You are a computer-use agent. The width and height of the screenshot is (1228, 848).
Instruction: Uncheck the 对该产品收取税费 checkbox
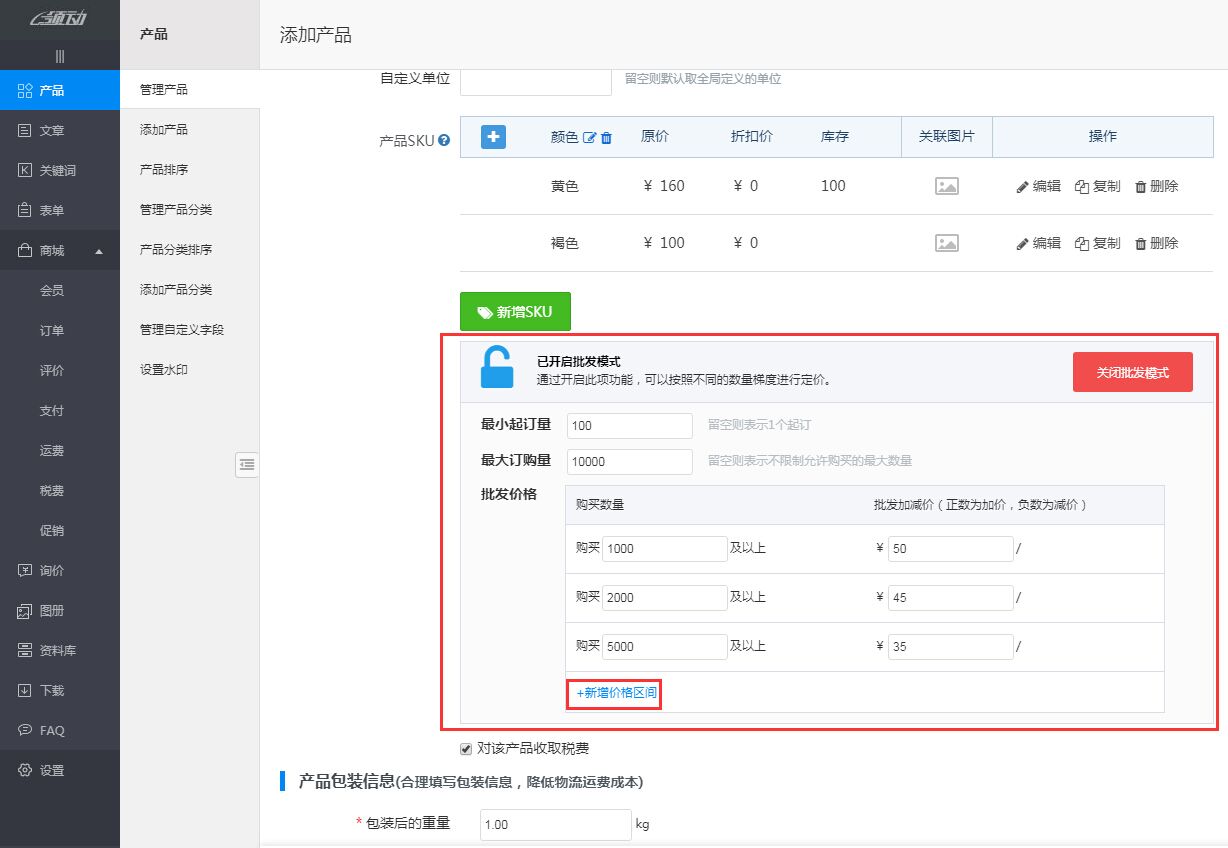pos(466,748)
